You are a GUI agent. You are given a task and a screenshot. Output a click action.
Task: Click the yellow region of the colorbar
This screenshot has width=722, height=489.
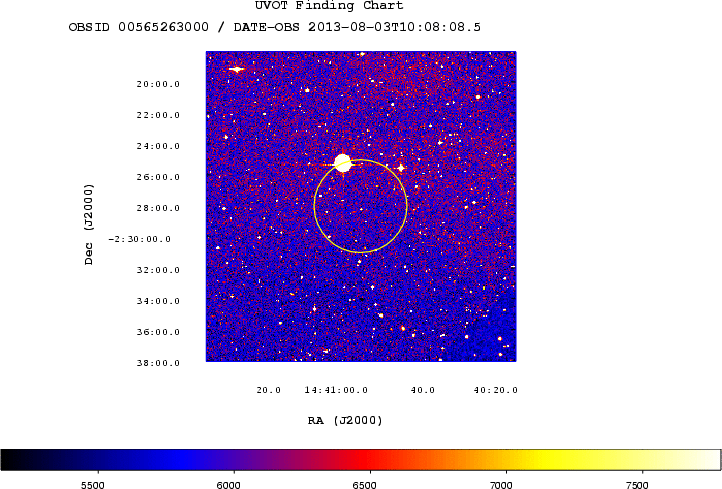click(548, 460)
